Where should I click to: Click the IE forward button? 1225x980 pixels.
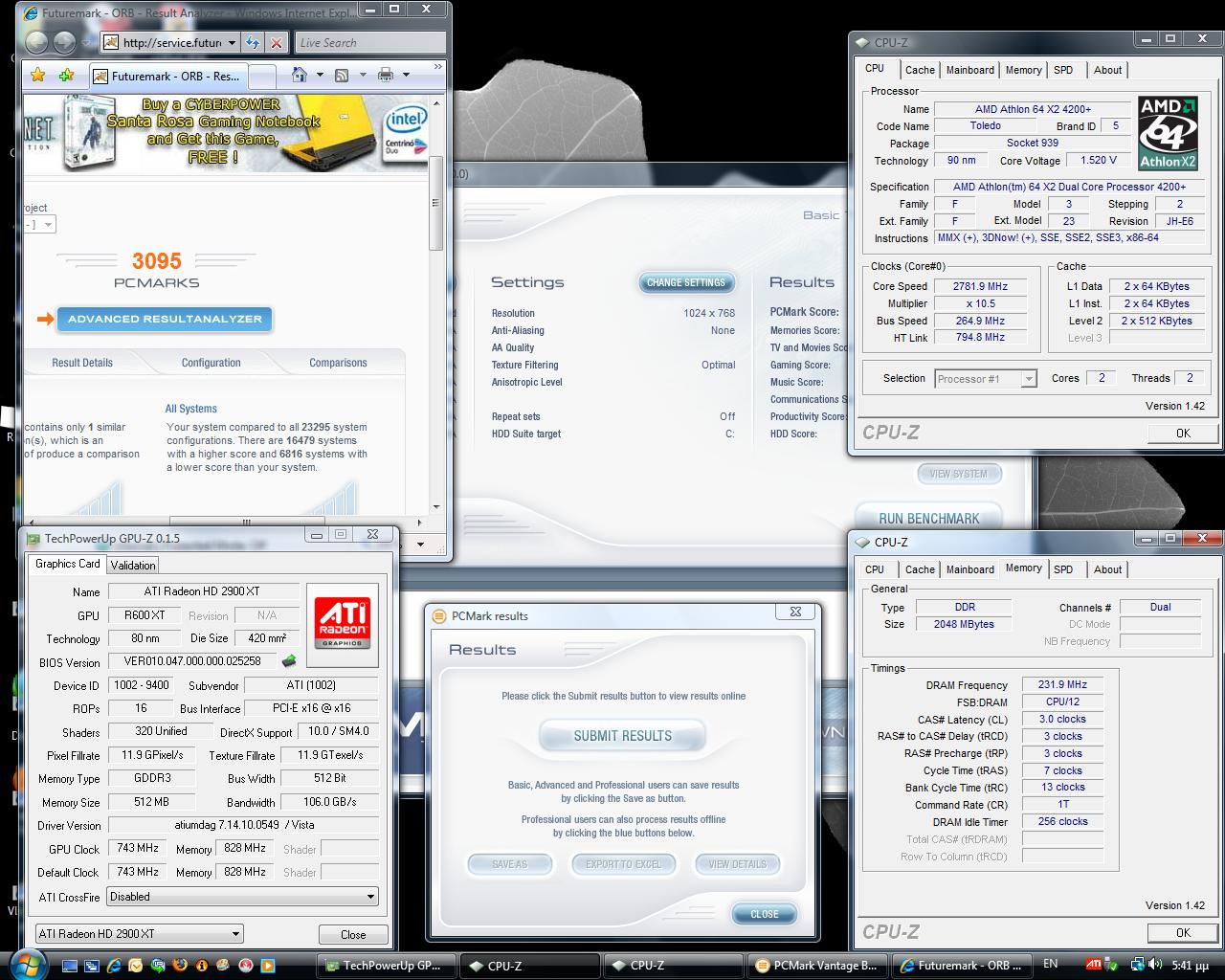coord(64,42)
